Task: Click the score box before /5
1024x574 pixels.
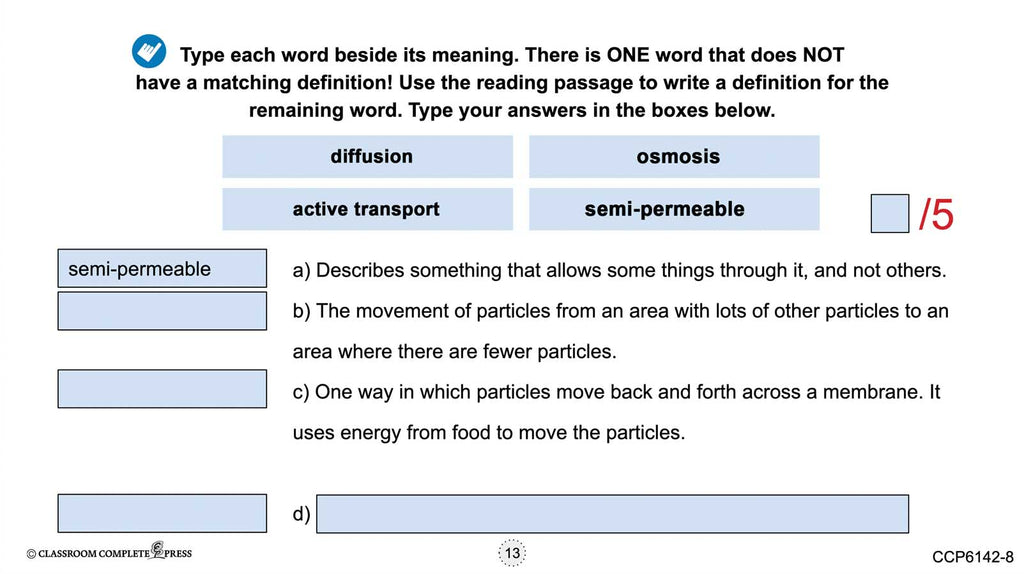Action: click(889, 214)
